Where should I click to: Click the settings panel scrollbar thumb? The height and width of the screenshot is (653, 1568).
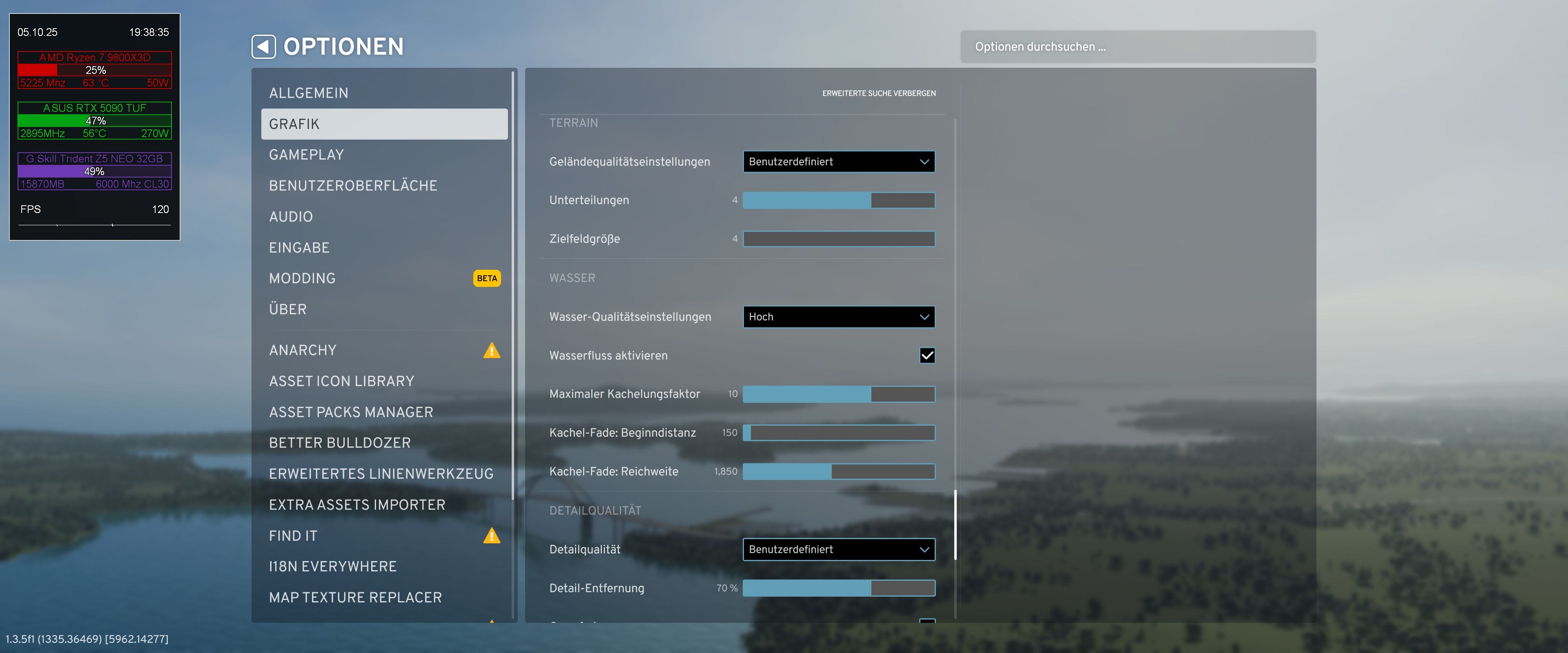coord(955,524)
